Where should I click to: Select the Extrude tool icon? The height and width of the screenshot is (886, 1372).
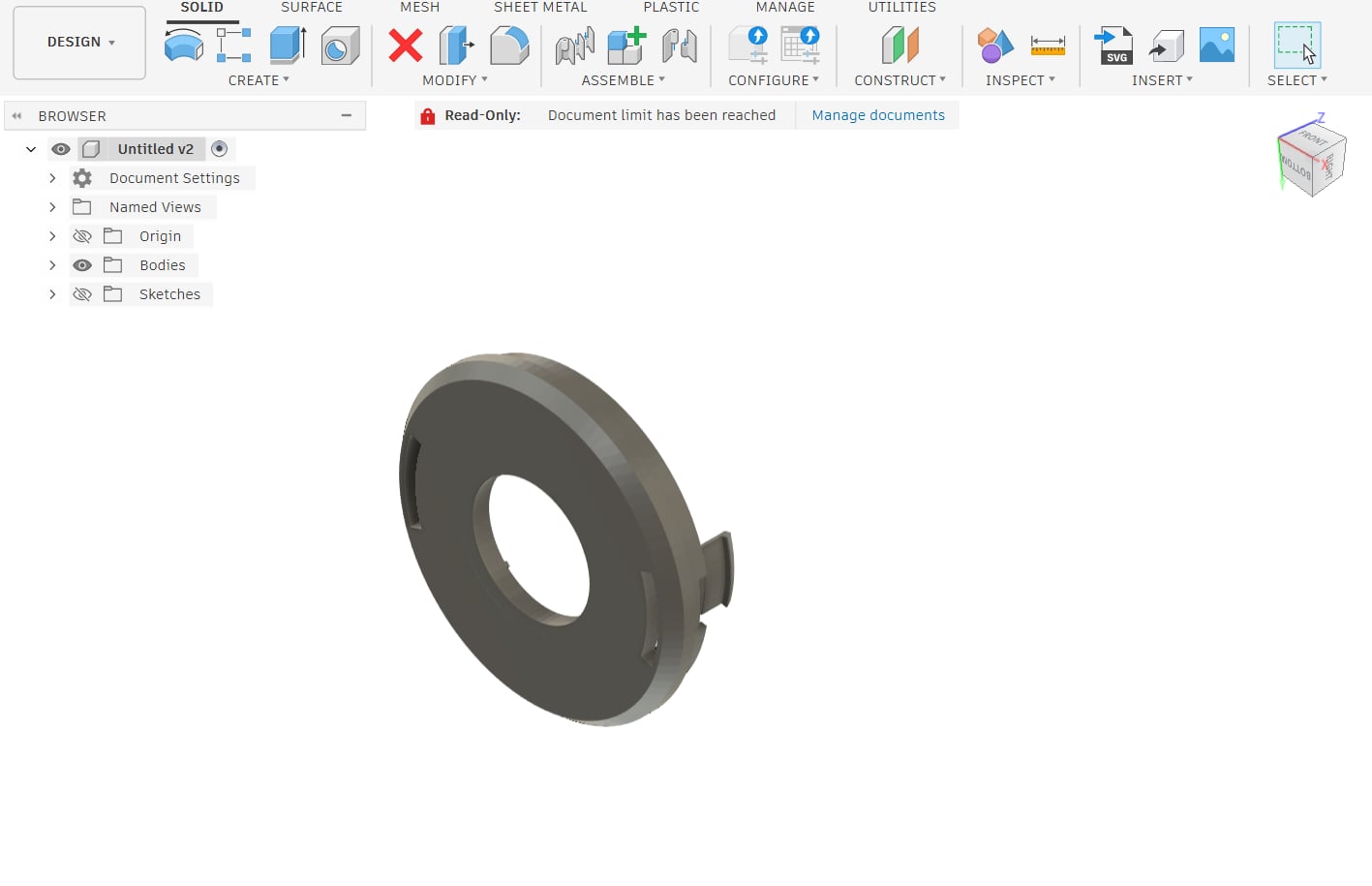click(288, 46)
